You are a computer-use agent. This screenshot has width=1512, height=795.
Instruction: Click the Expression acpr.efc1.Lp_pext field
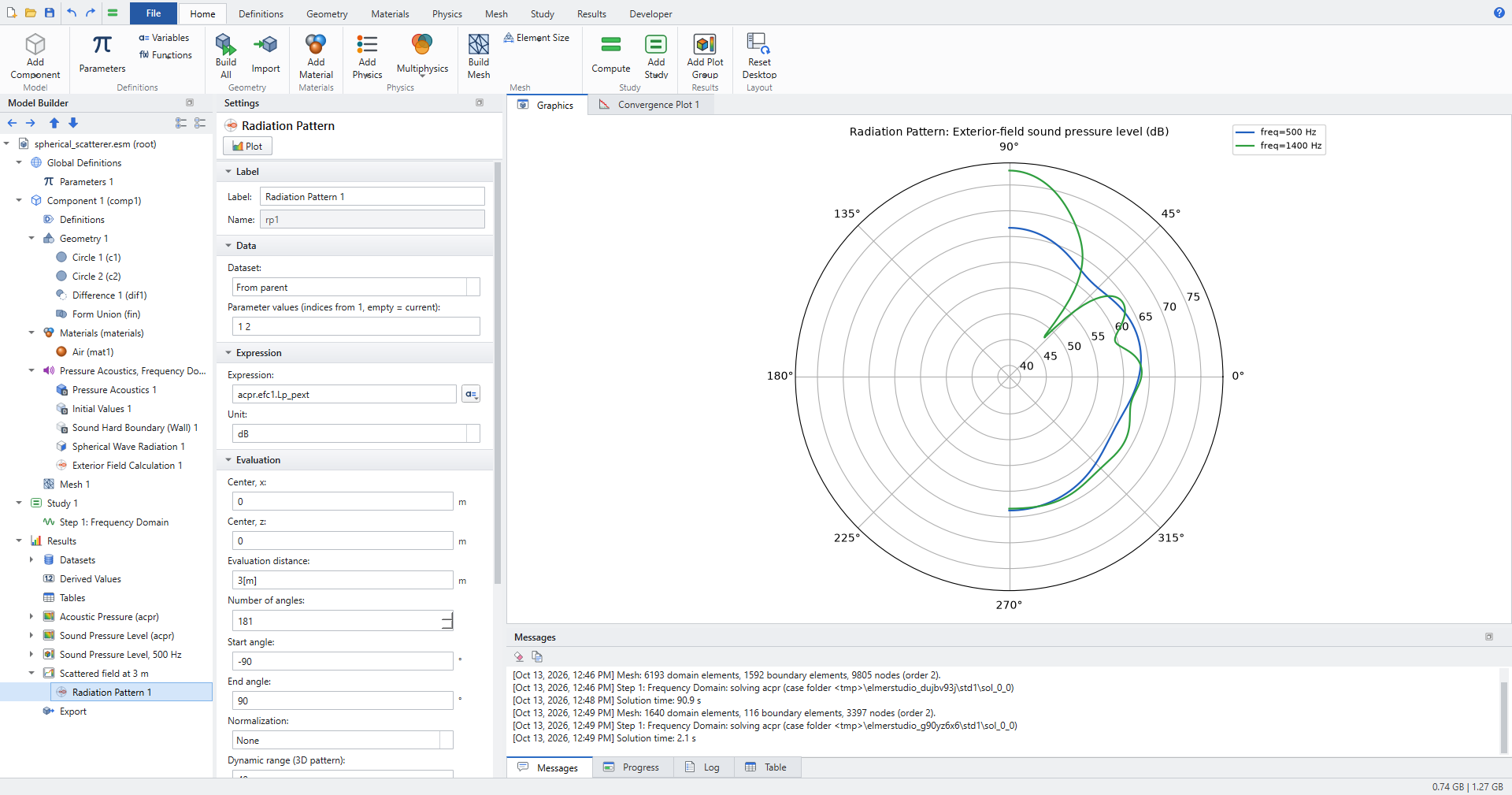[x=344, y=395]
